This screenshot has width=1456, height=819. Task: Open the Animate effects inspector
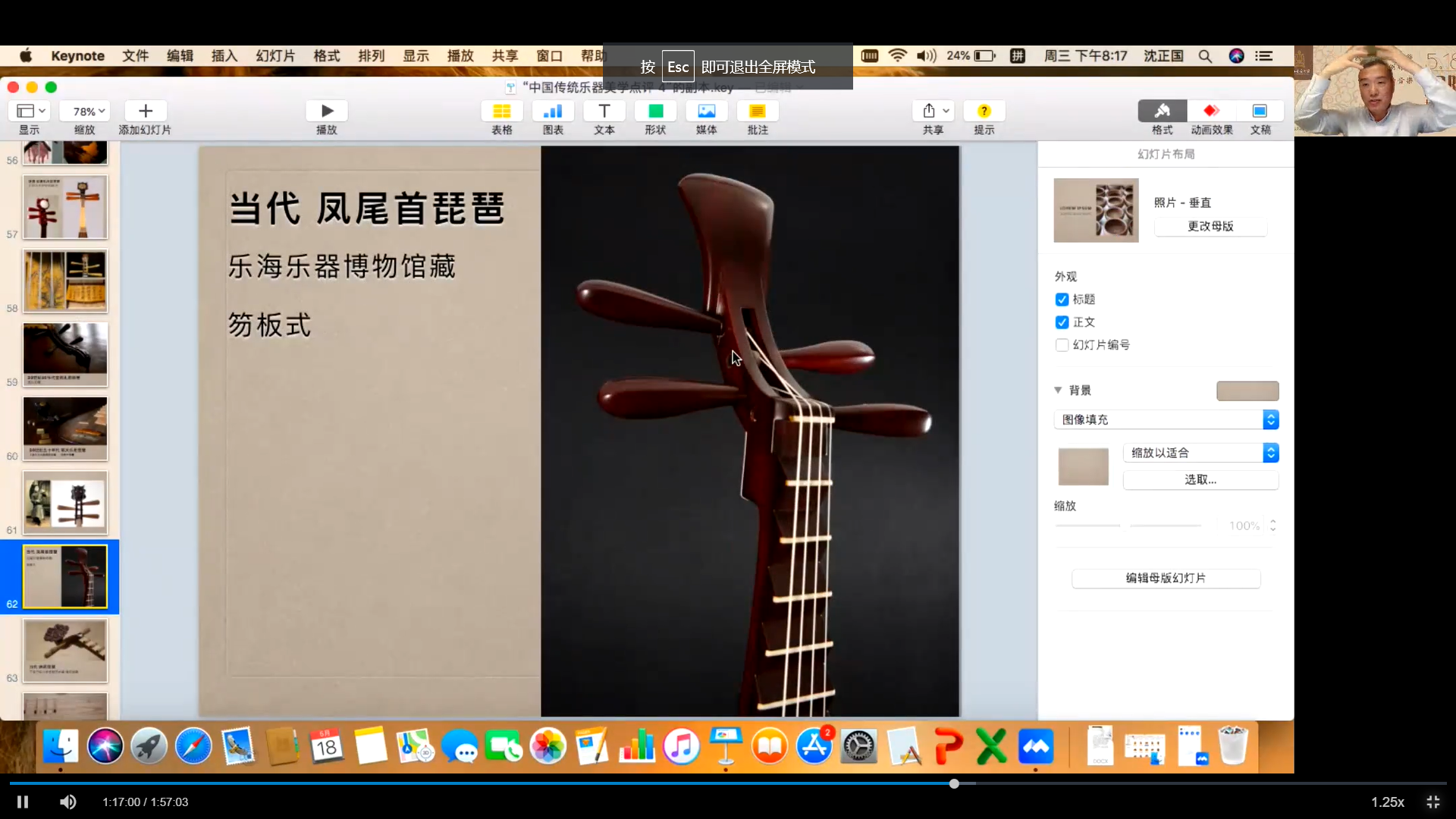pyautogui.click(x=1211, y=111)
